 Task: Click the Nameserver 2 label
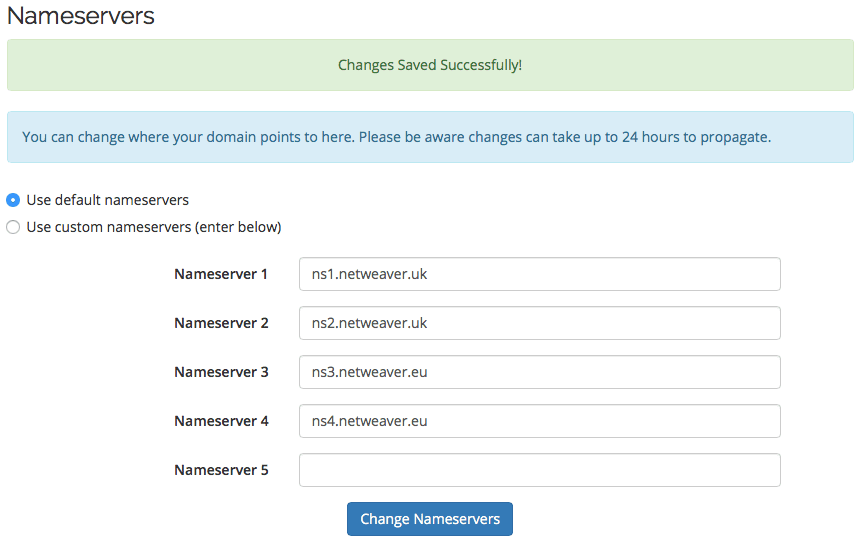tap(221, 323)
